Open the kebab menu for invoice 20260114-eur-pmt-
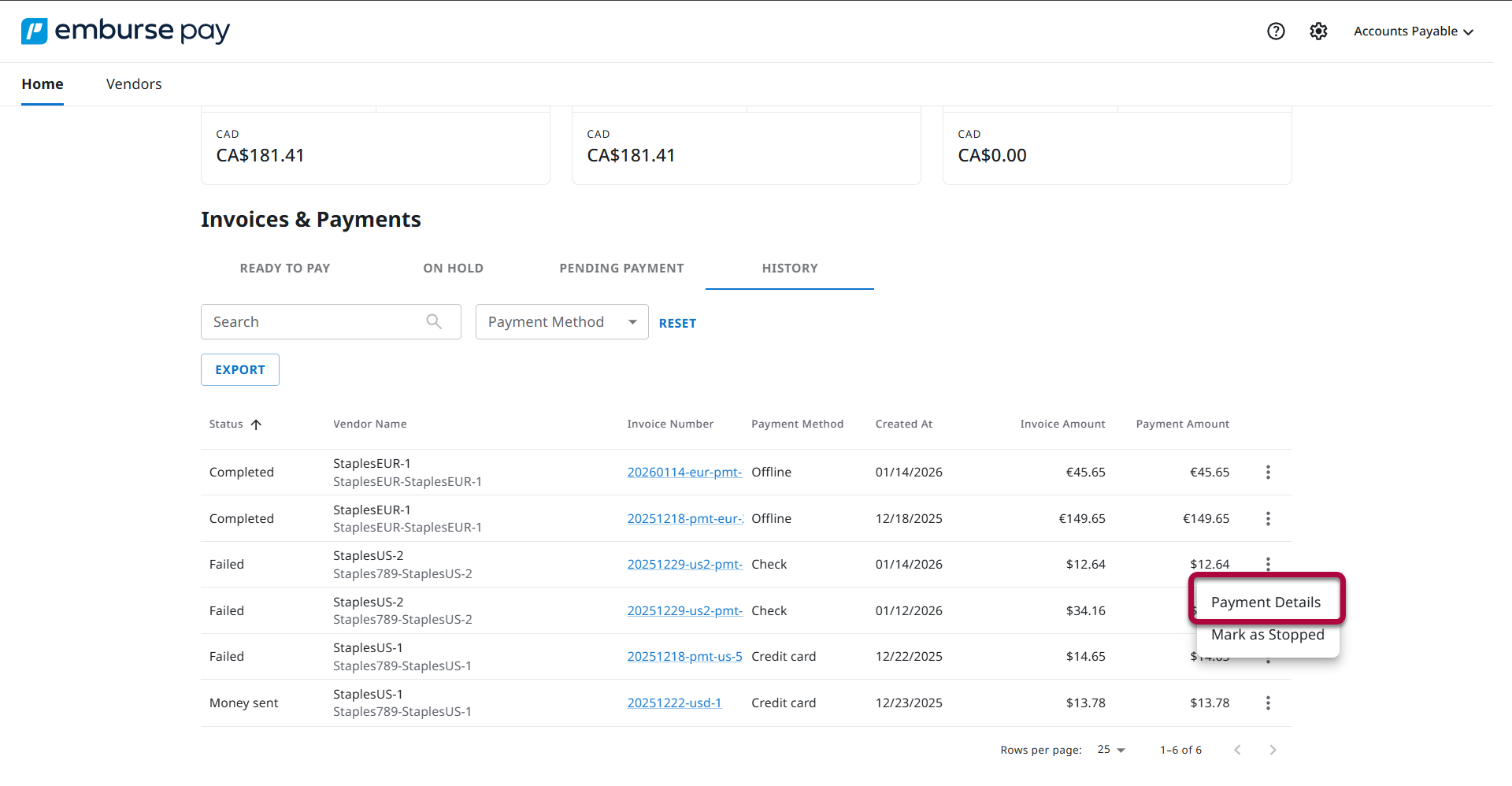The image size is (1512, 786). point(1268,472)
